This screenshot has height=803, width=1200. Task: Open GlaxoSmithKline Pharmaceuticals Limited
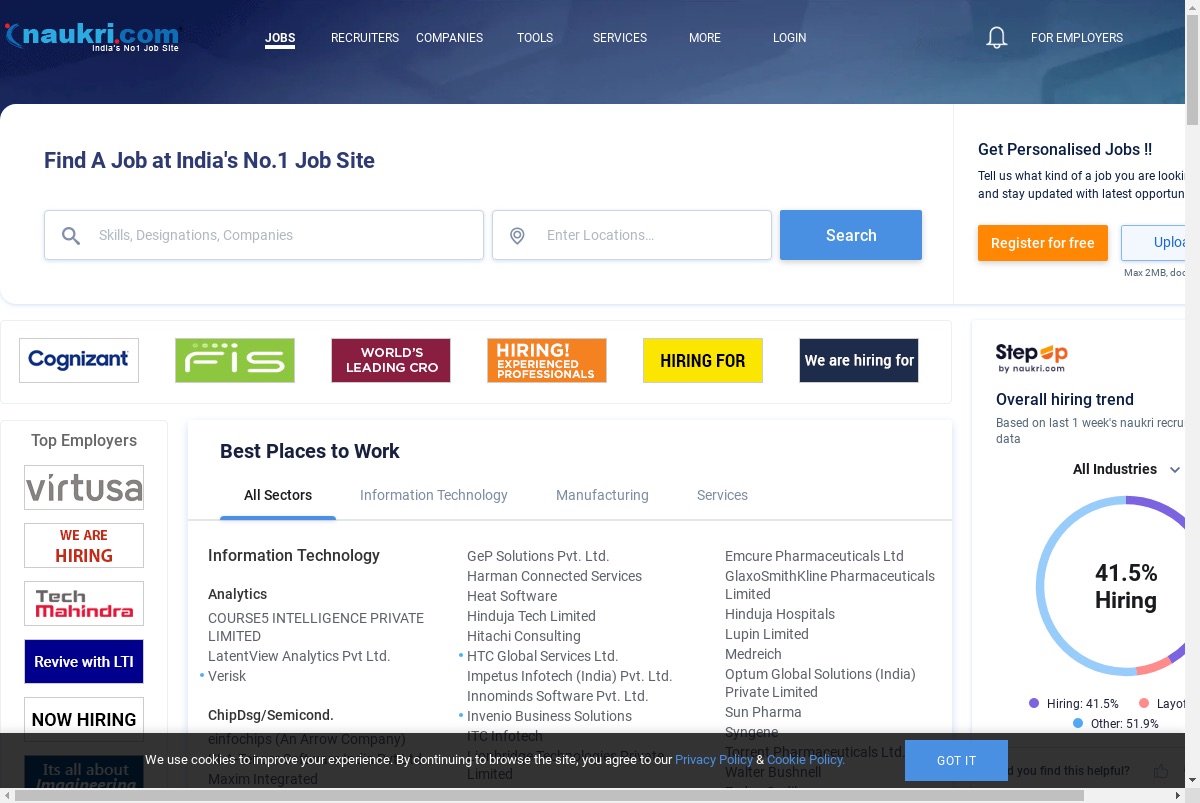(x=830, y=585)
